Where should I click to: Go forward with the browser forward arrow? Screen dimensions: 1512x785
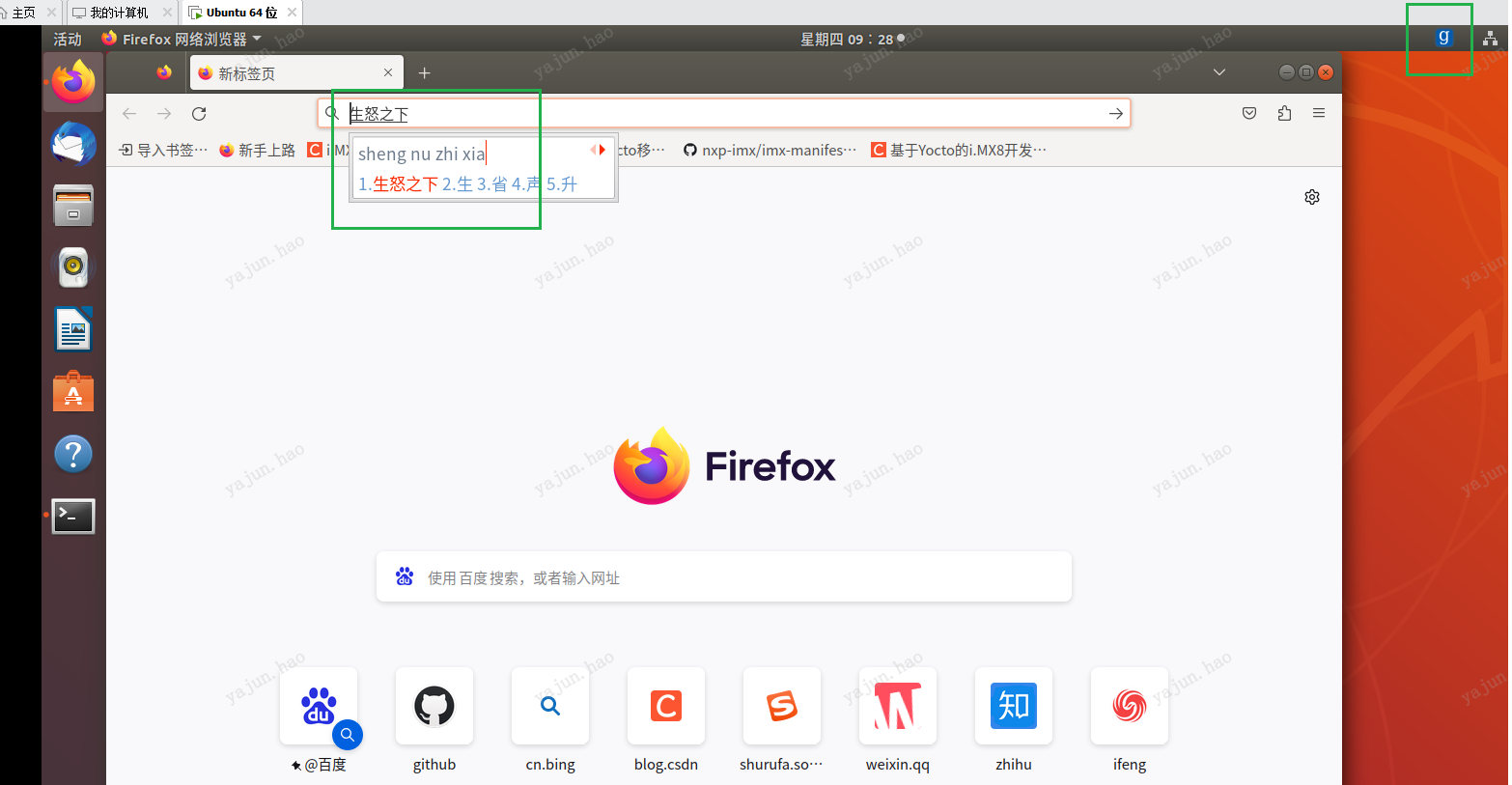coord(164,114)
